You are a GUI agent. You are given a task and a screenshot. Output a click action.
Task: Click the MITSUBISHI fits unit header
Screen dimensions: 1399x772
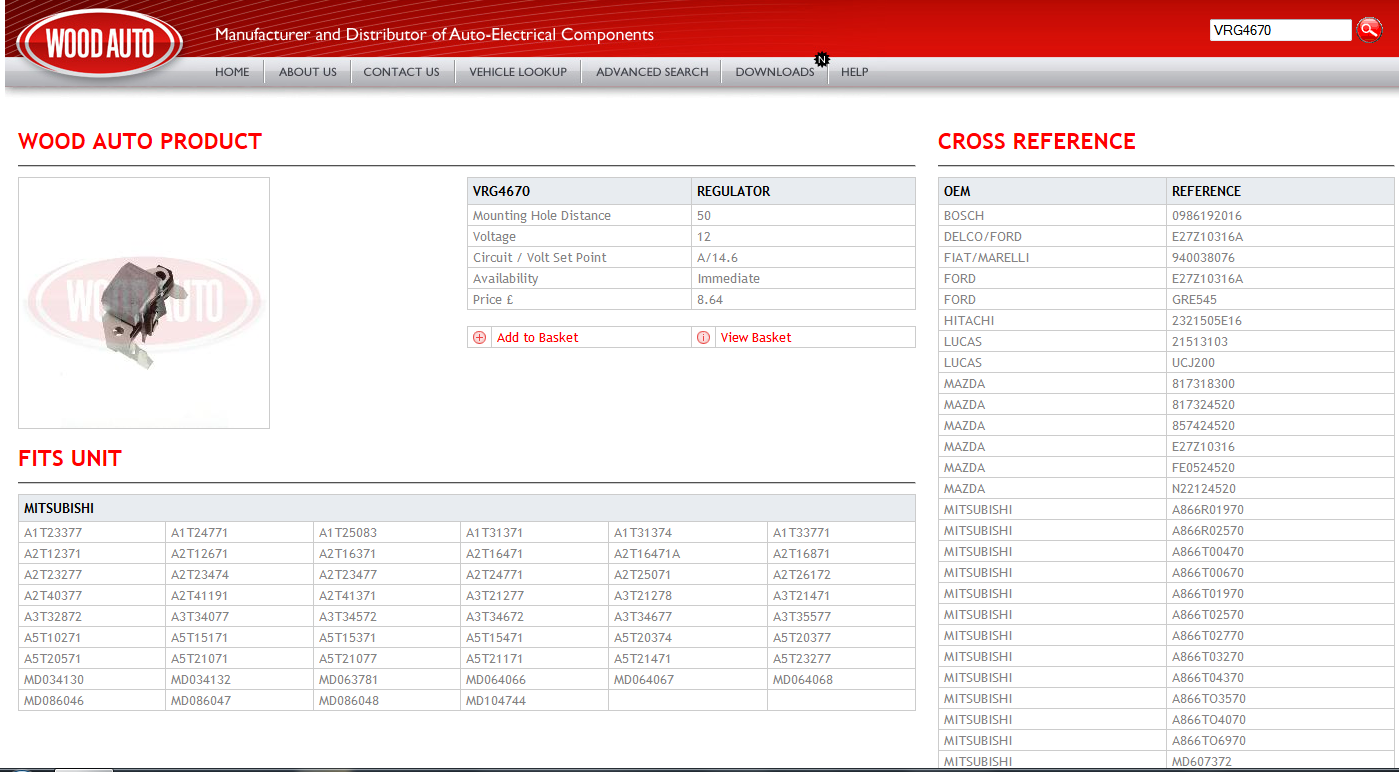[467, 508]
